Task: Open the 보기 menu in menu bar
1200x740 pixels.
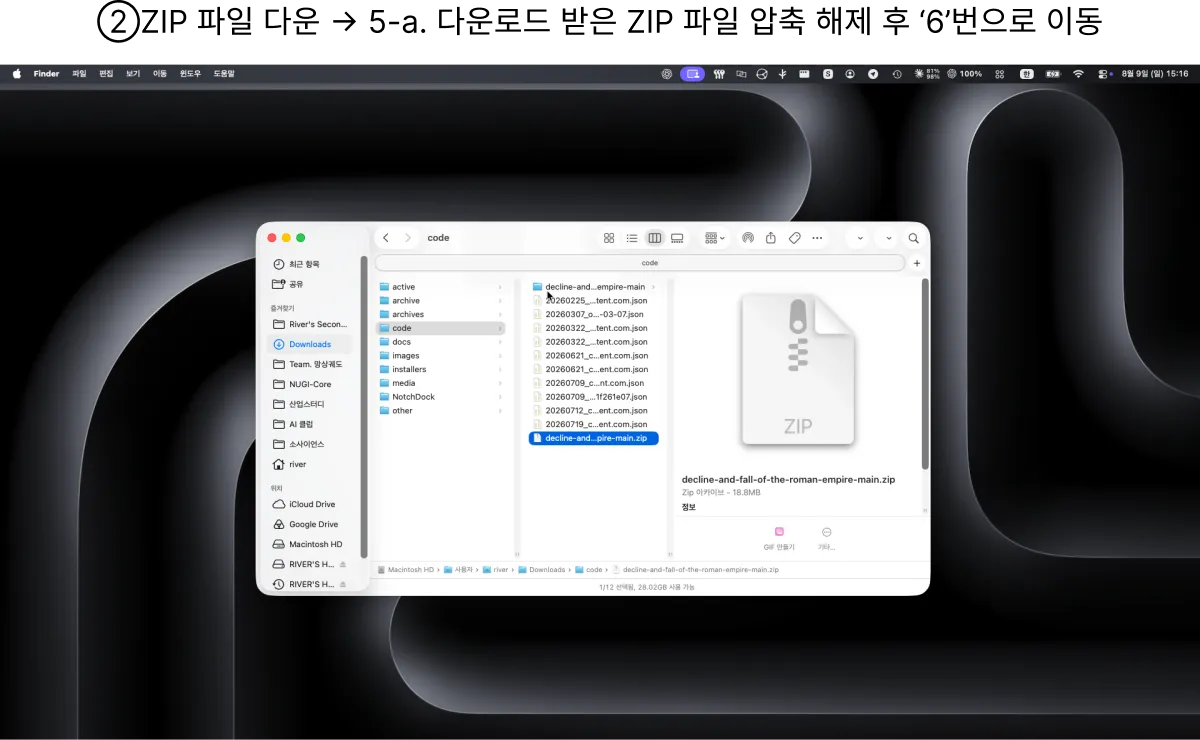Action: 133,74
